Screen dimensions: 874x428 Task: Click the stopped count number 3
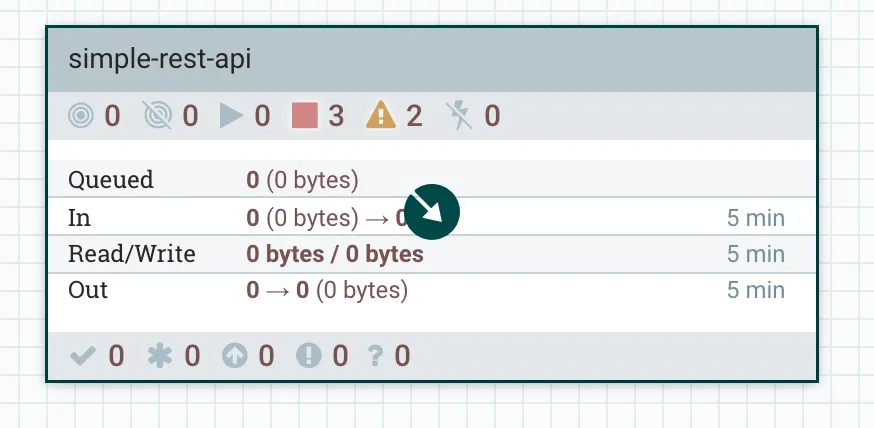click(336, 116)
